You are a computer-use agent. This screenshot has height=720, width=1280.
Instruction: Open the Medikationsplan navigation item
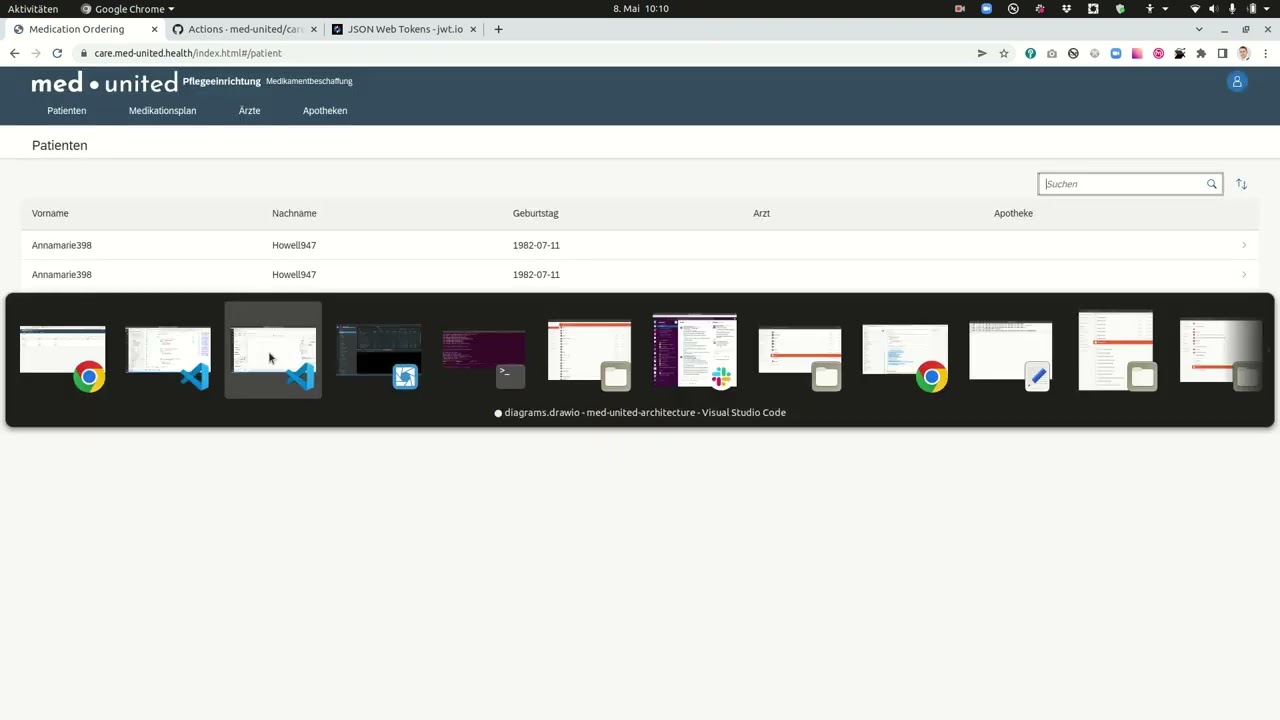click(162, 111)
